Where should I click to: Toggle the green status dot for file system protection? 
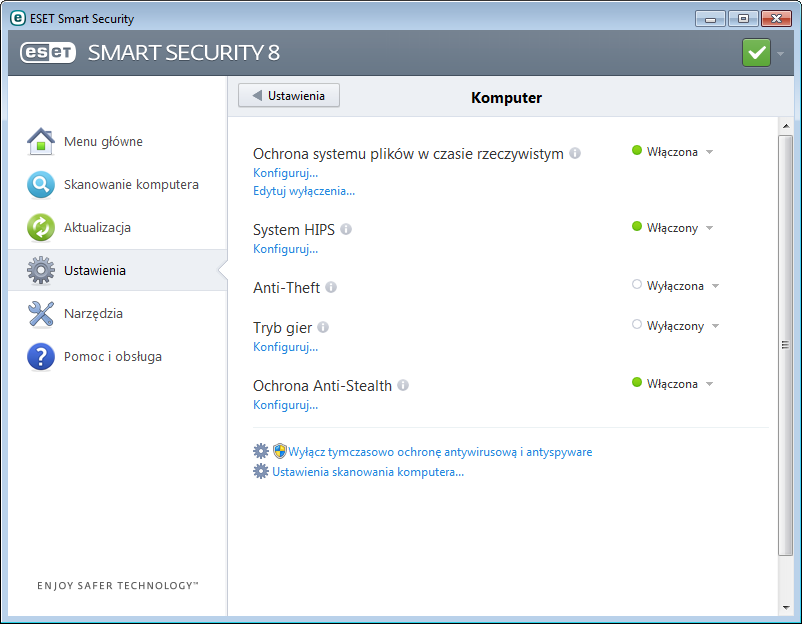[x=637, y=150]
